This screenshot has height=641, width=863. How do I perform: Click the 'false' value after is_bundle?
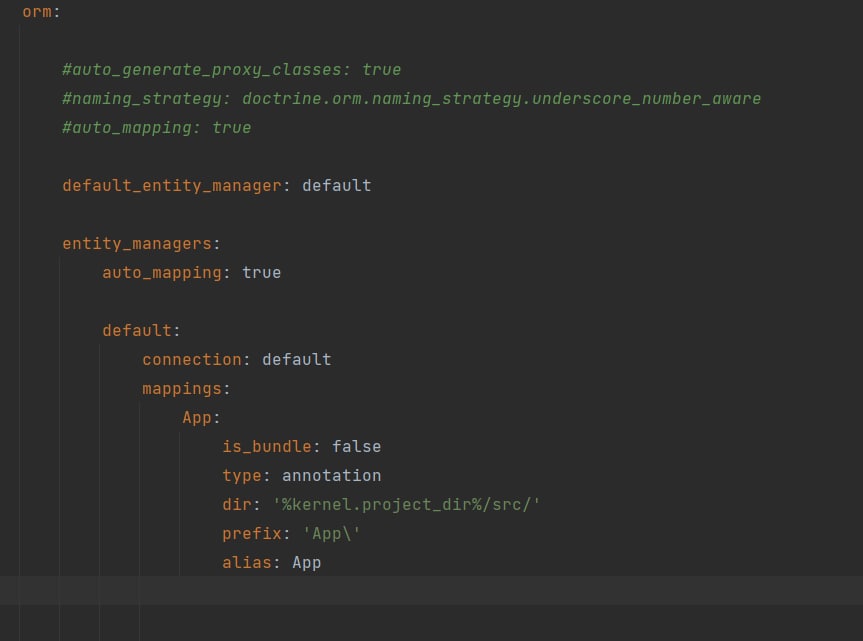[357, 447]
